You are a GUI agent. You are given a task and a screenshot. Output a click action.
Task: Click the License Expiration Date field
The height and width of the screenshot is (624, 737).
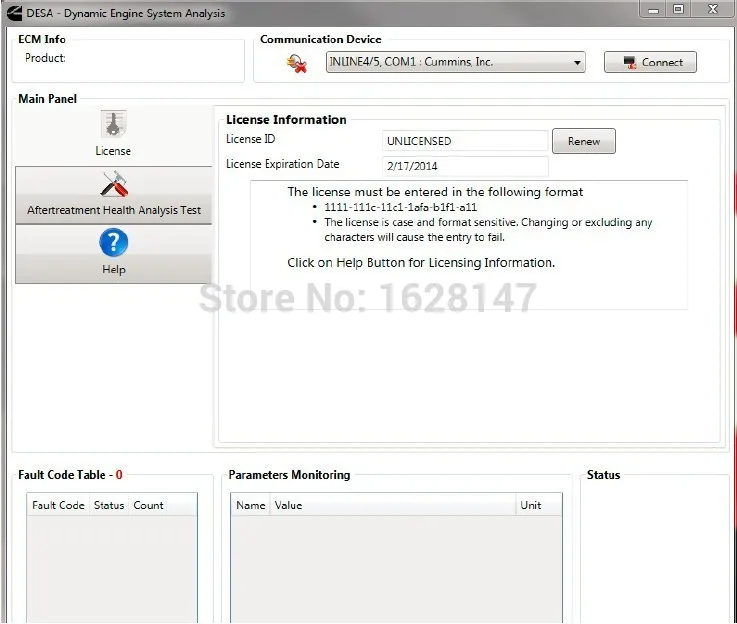pos(465,166)
